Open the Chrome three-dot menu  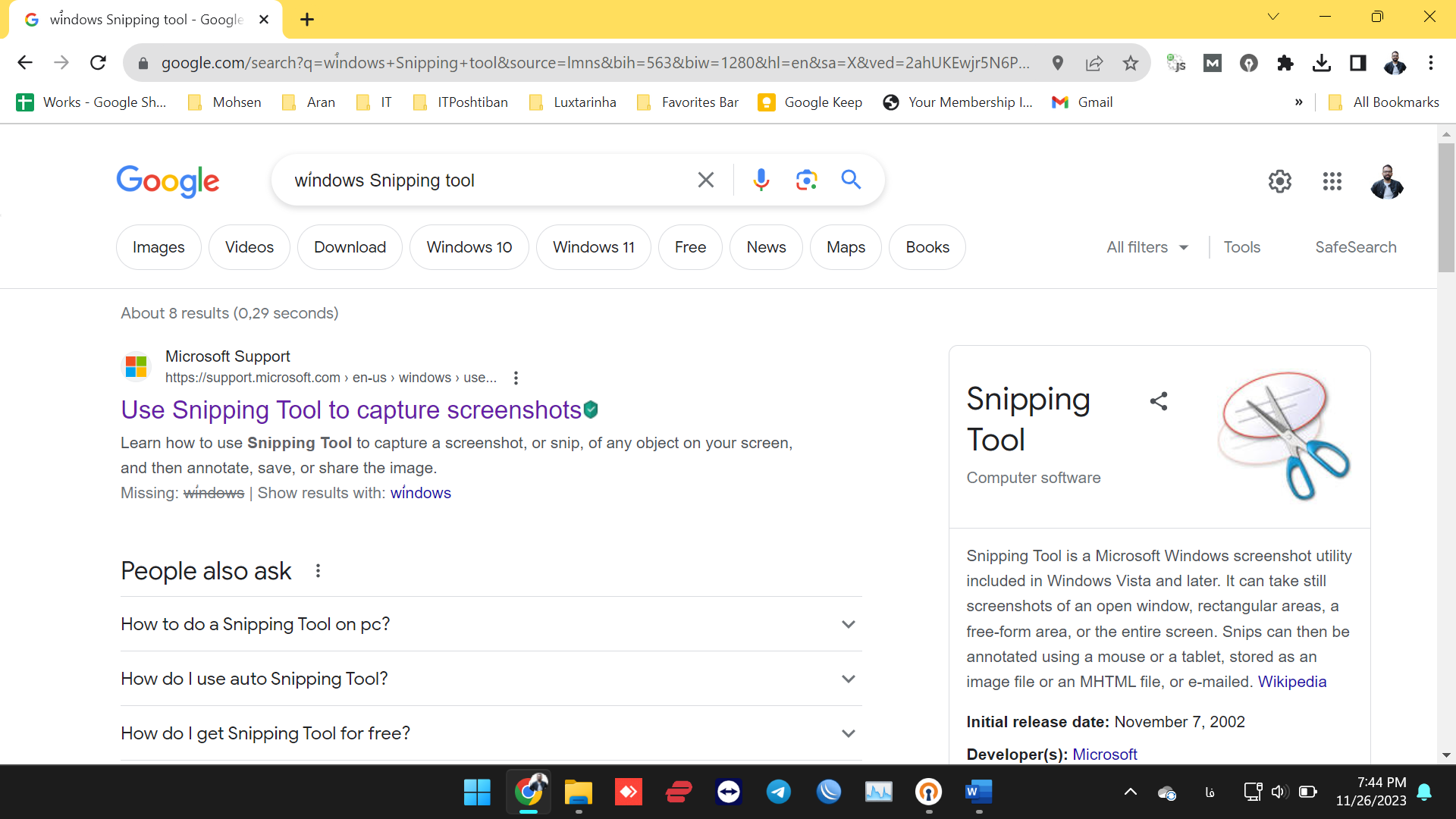(x=1431, y=63)
